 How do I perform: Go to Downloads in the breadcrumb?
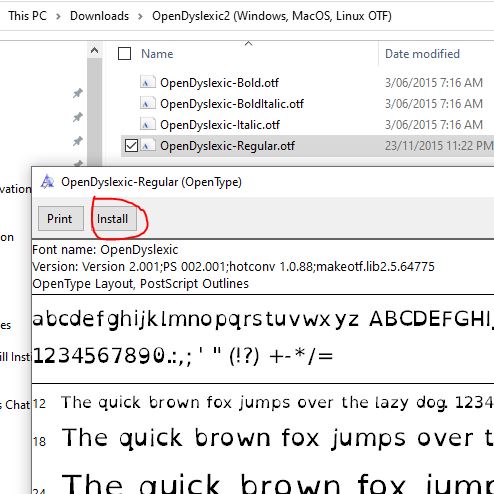click(x=99, y=16)
